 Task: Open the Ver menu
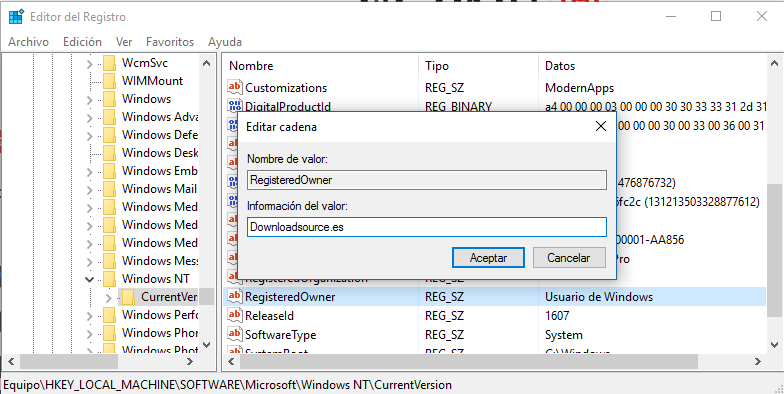(x=124, y=42)
